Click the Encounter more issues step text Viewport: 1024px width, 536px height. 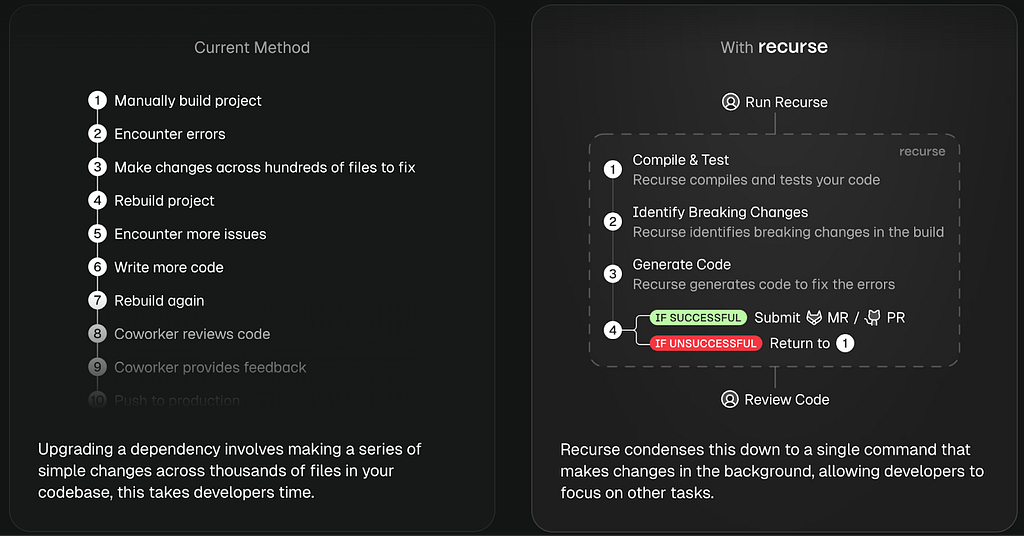tap(190, 234)
